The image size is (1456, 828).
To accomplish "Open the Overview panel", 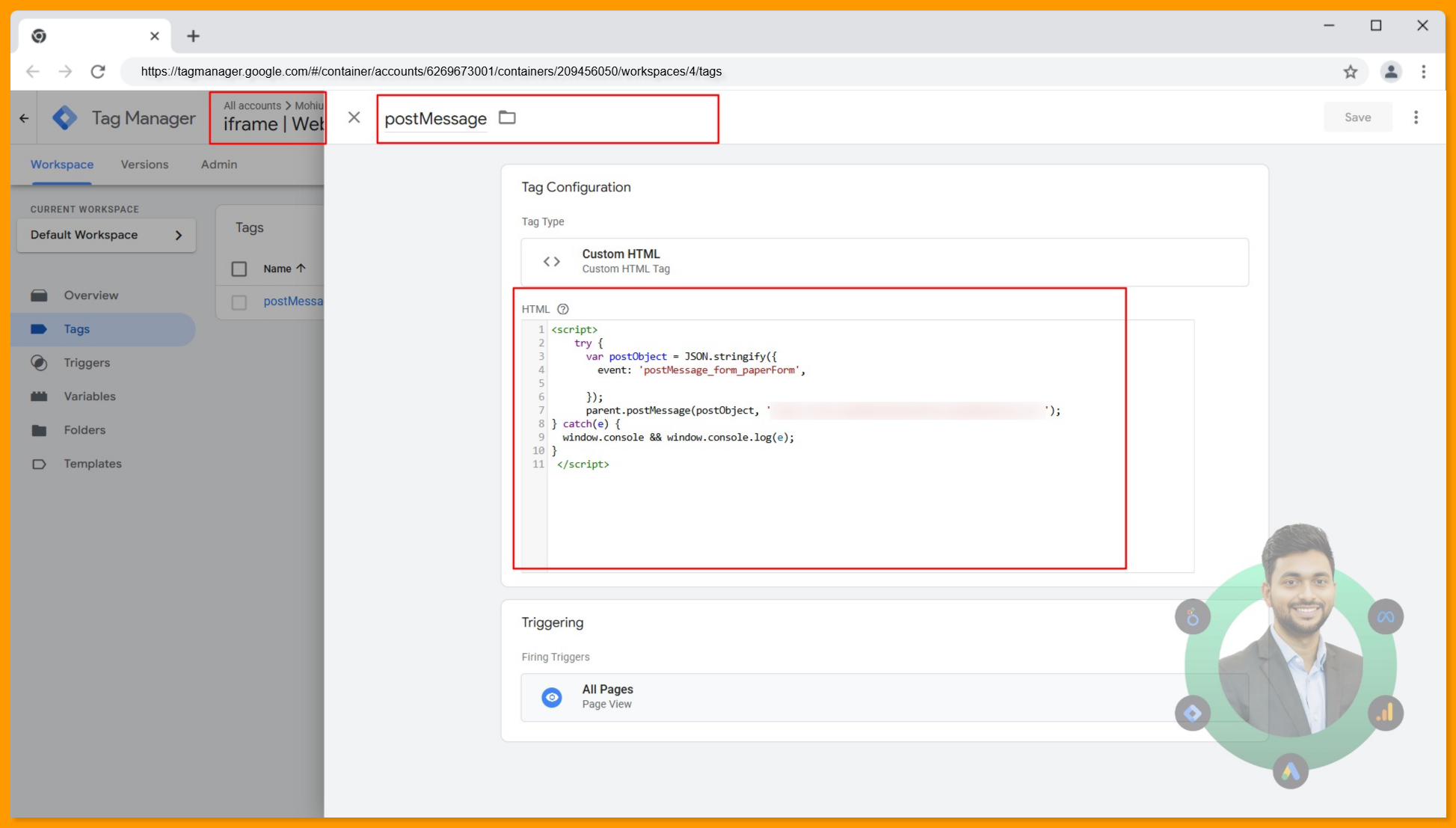I will (x=90, y=295).
